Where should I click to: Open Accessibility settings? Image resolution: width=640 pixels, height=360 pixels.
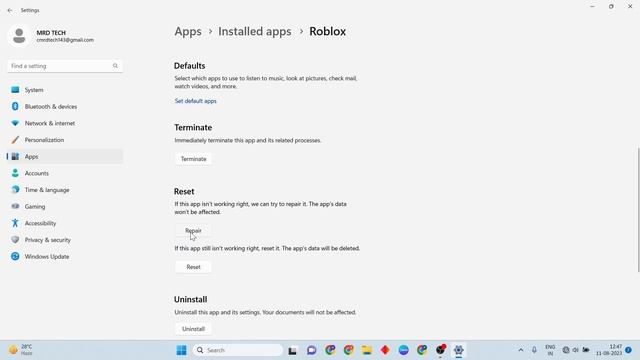click(x=64, y=223)
